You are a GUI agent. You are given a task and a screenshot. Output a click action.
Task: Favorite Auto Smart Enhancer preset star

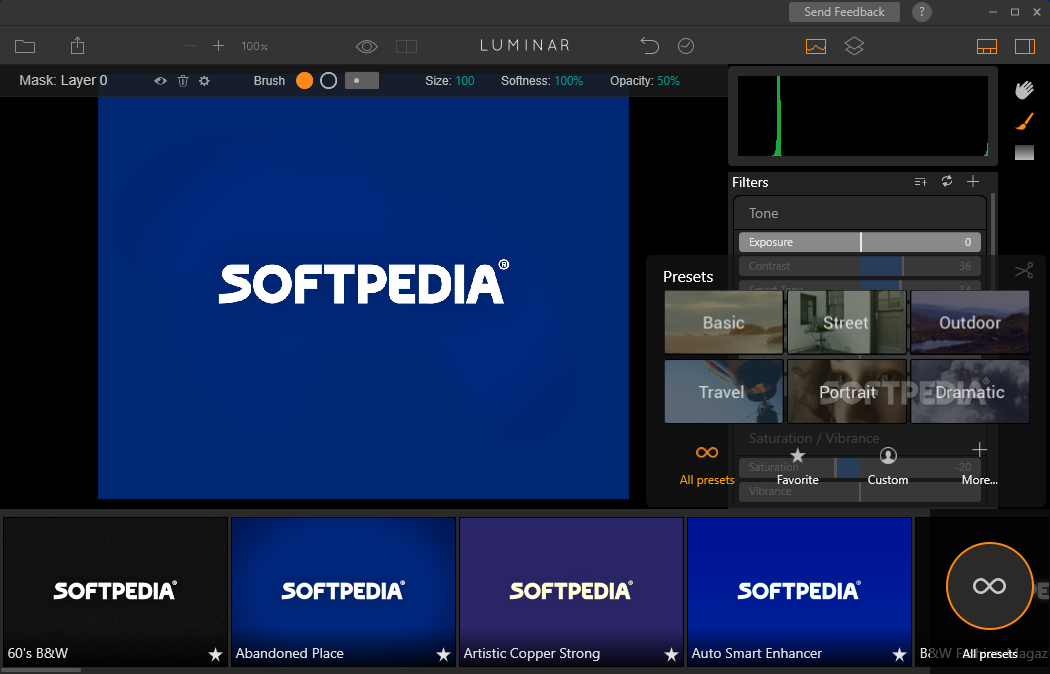pos(899,655)
